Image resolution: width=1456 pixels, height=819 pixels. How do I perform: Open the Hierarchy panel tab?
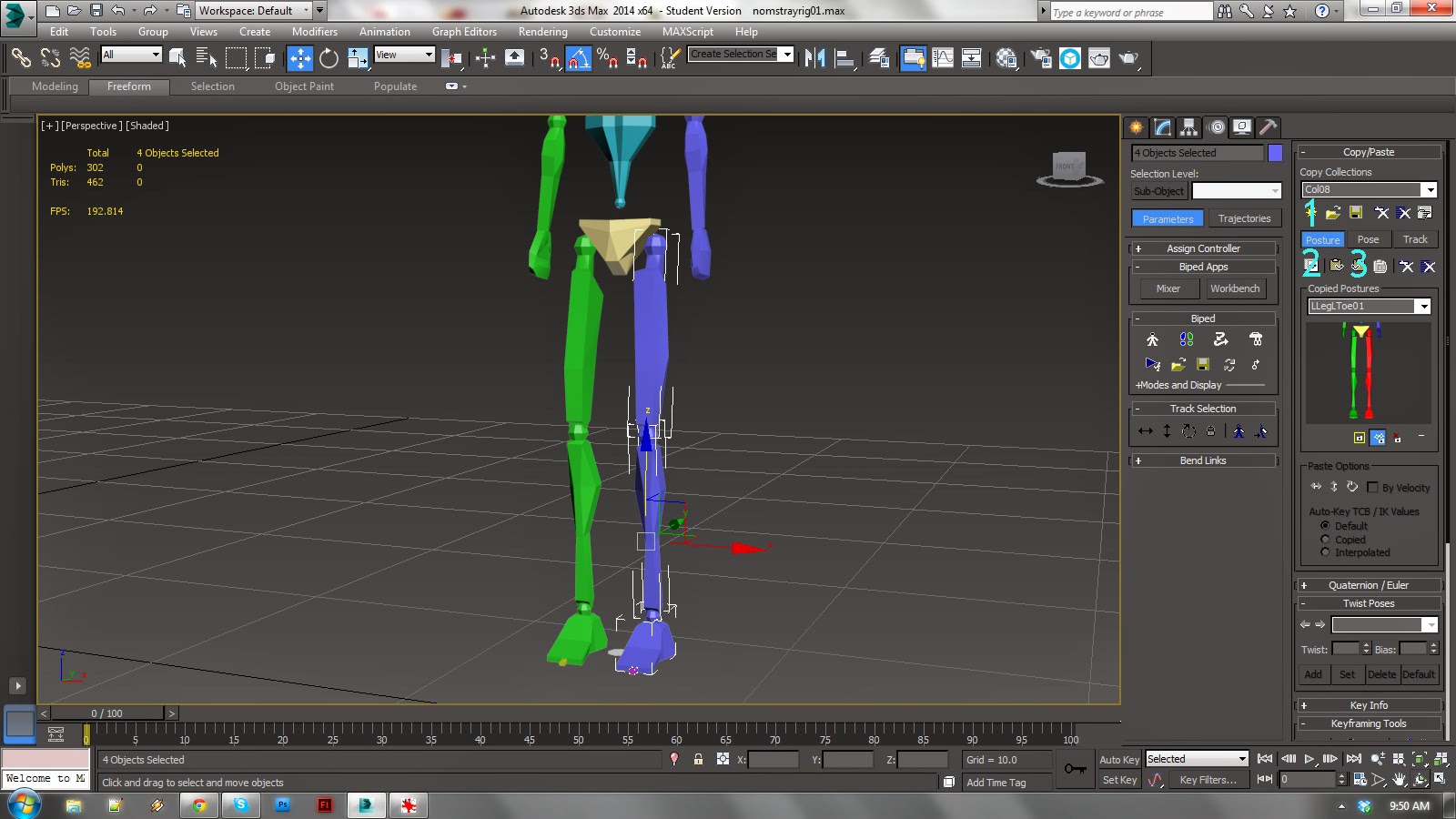[x=1189, y=127]
